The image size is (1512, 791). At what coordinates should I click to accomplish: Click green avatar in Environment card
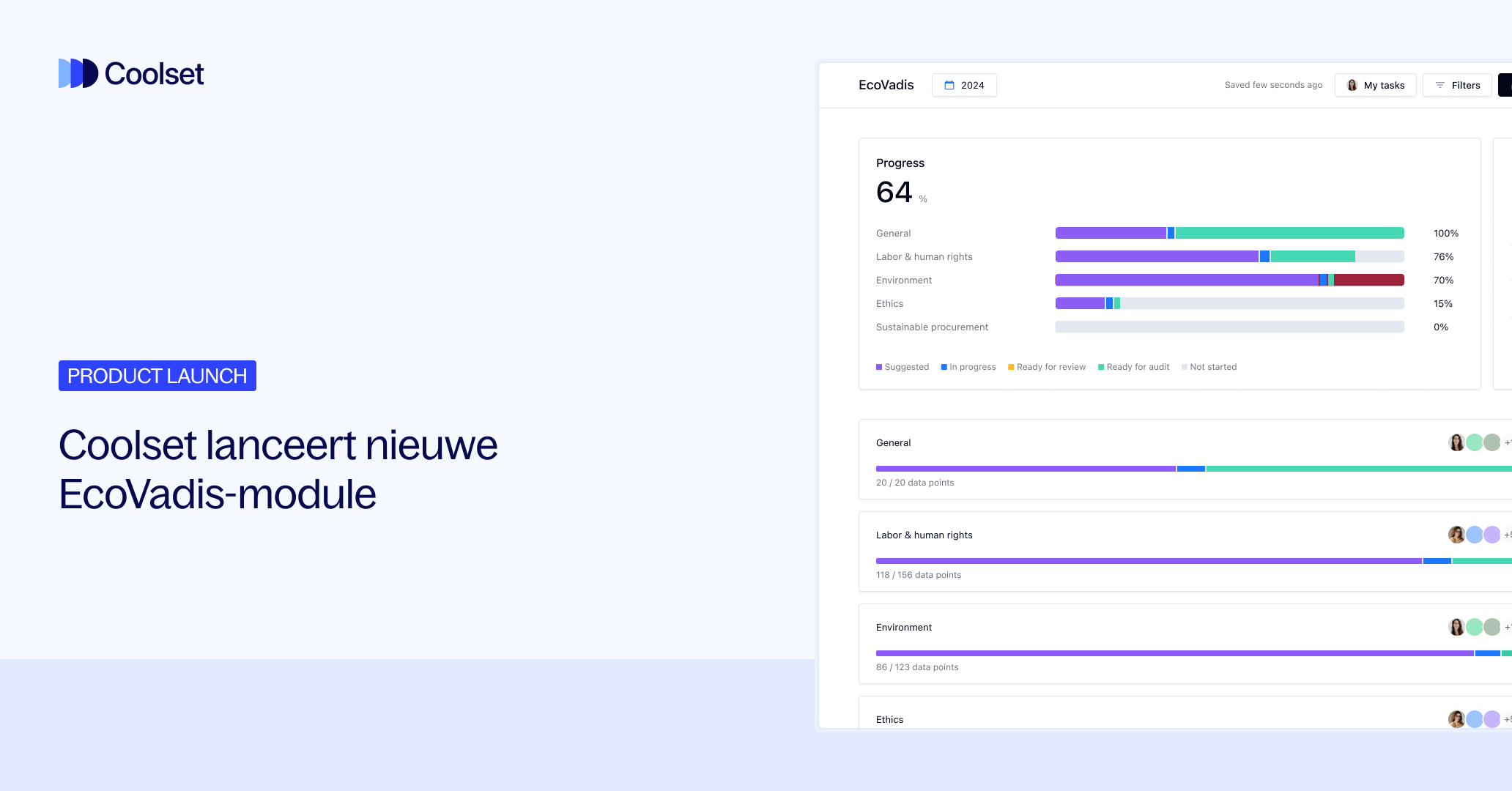1474,627
